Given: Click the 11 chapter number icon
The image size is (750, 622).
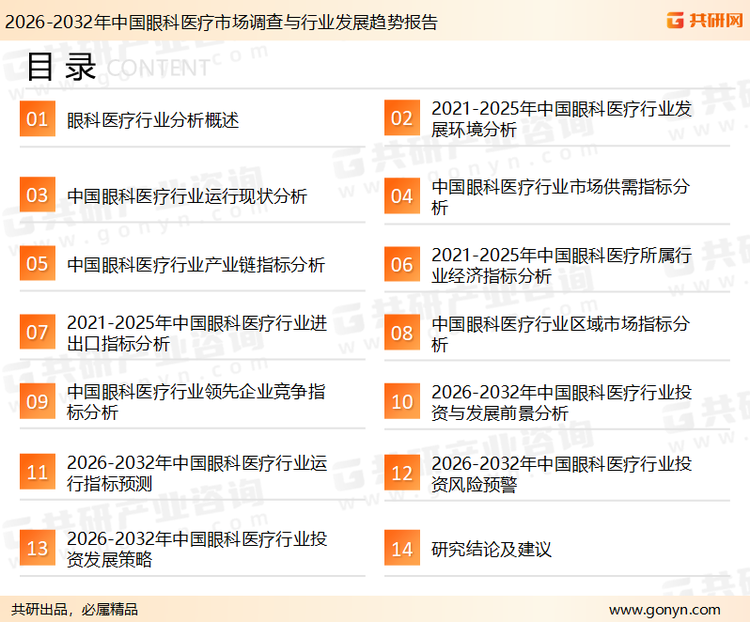Looking at the screenshot, I should 37,473.
